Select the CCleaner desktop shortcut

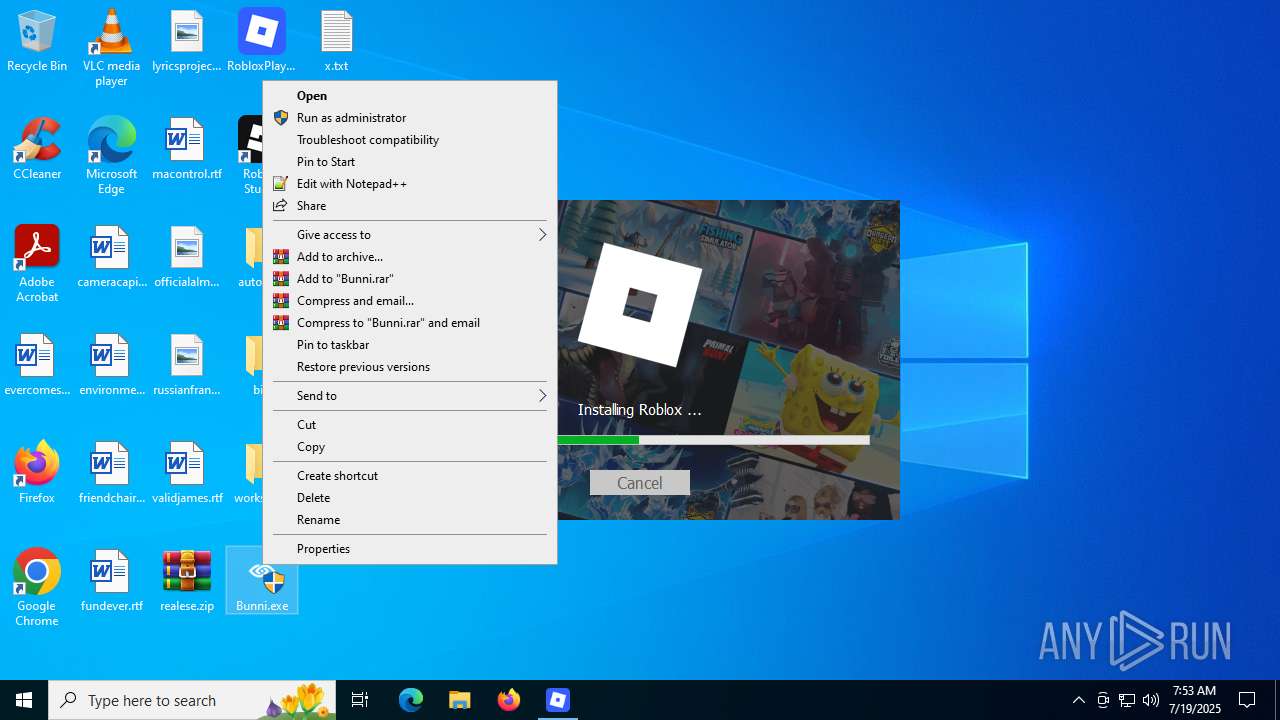[37, 148]
